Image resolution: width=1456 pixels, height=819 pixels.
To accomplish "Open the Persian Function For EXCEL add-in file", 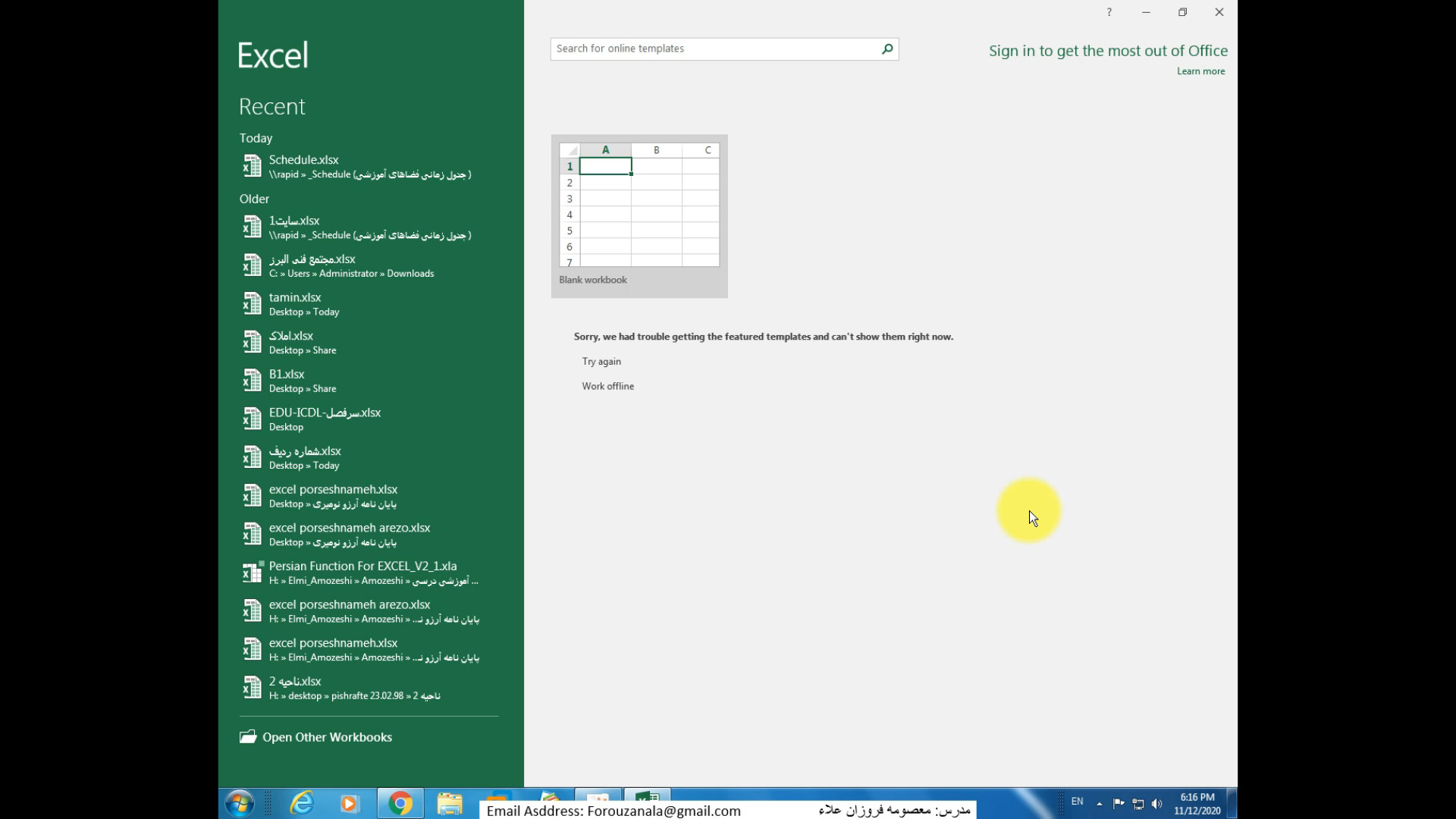I will click(363, 566).
